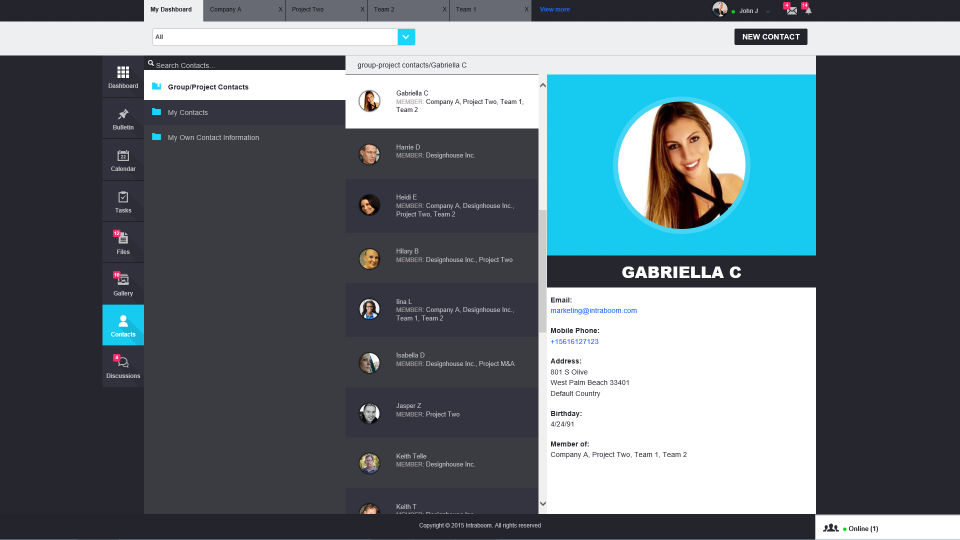Select Isabella D contact row
960x540 pixels.
click(x=442, y=362)
